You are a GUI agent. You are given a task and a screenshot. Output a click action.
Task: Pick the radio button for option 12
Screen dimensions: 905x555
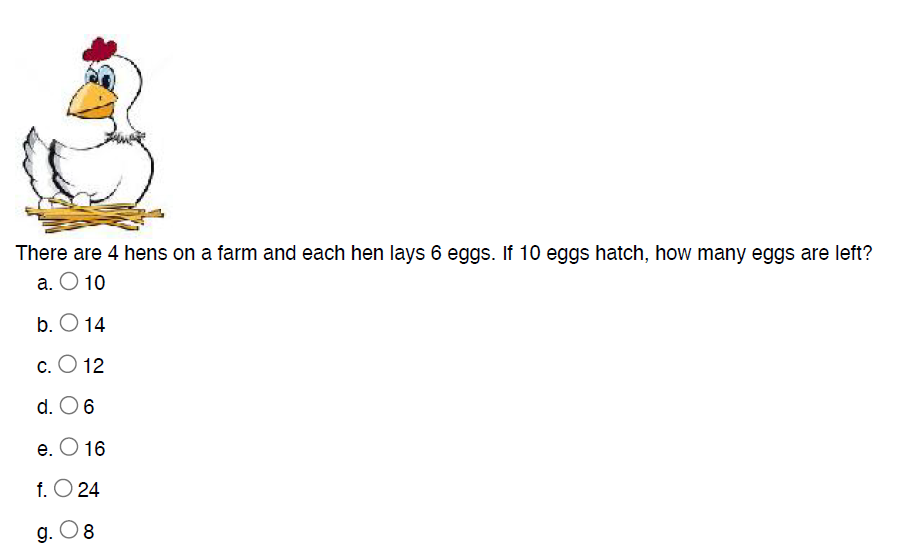[x=69, y=366]
